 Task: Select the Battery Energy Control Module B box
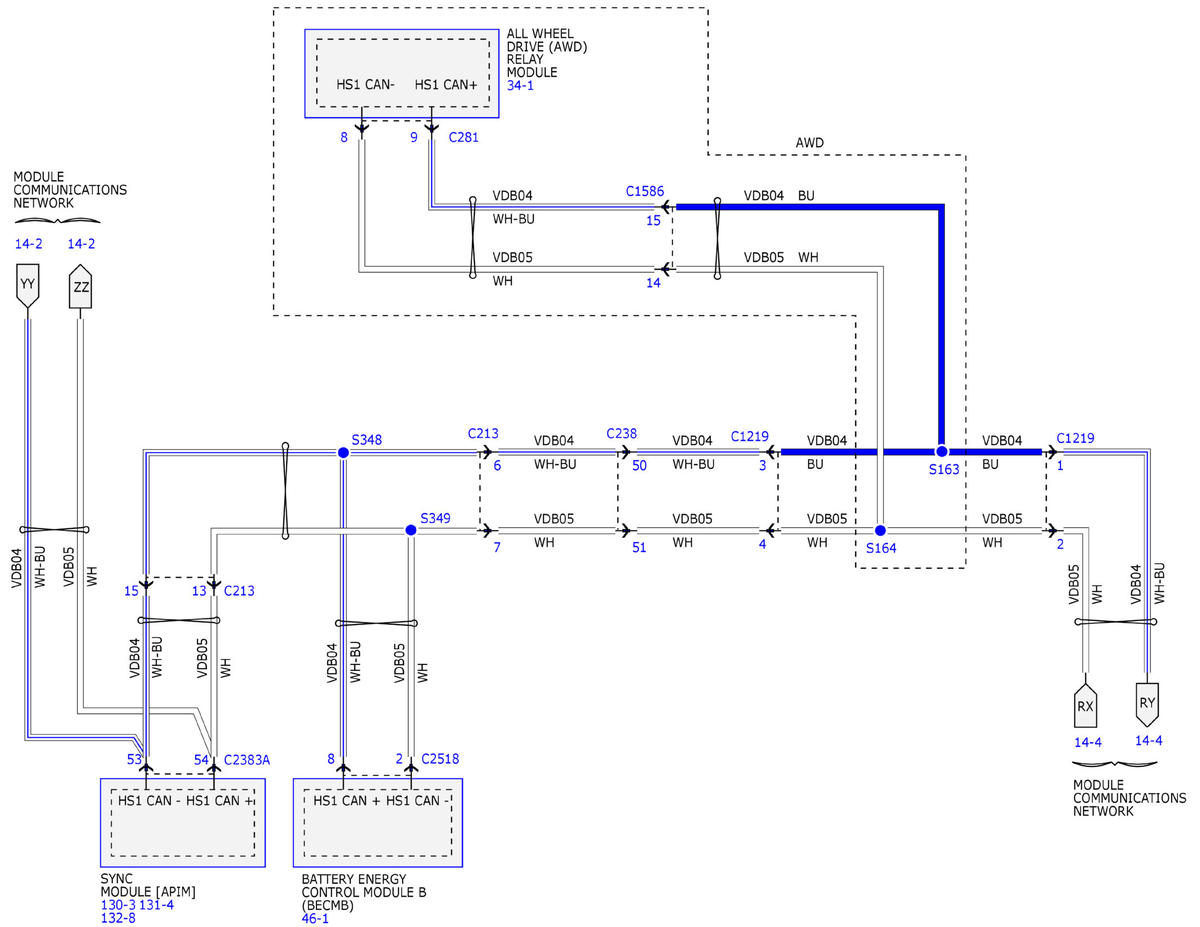pos(379,822)
